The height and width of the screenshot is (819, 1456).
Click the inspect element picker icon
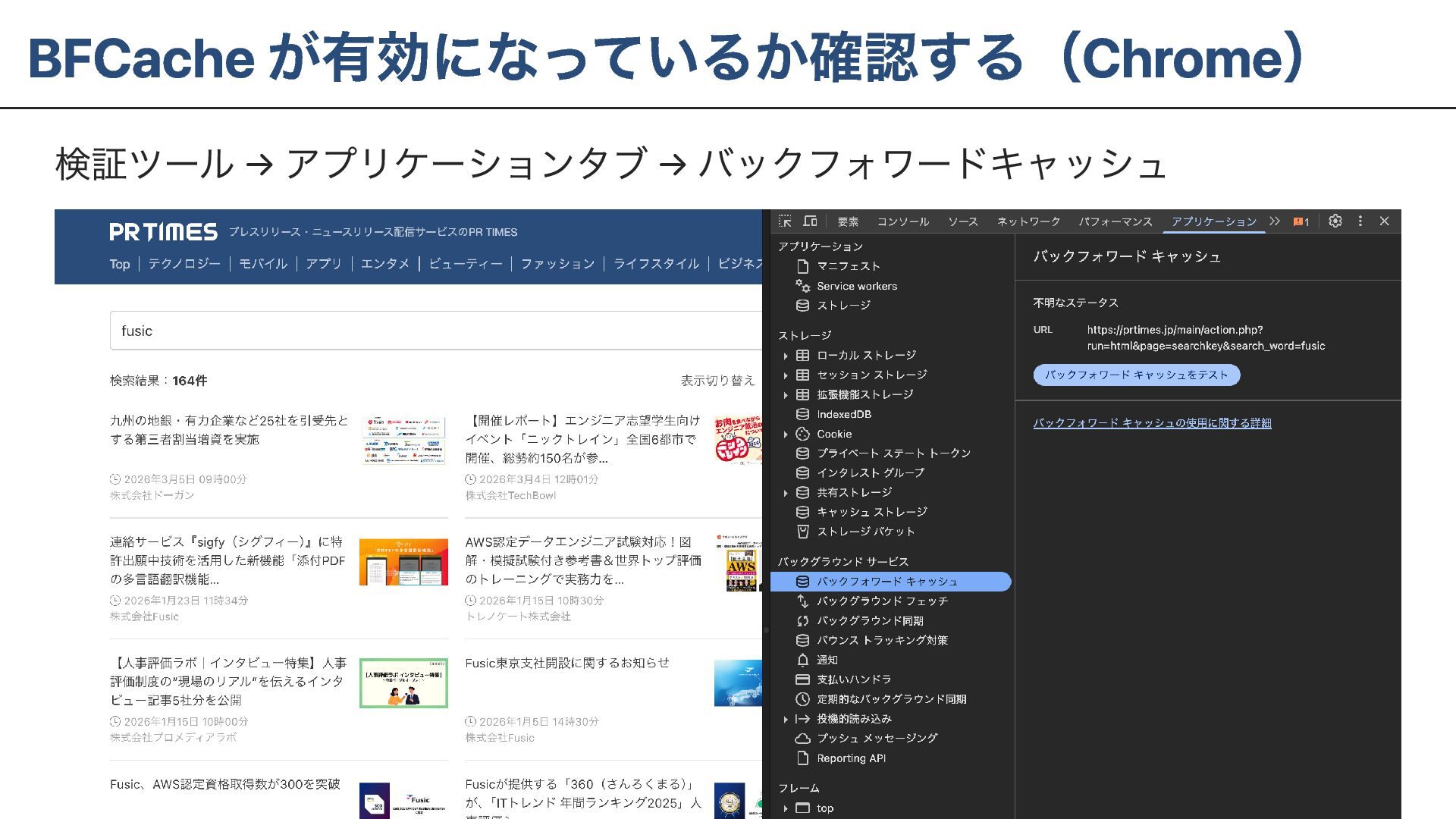(786, 221)
